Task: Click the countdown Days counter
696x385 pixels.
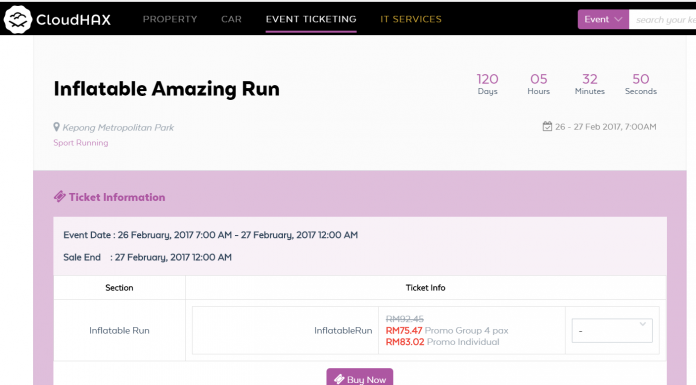Action: 487,84
